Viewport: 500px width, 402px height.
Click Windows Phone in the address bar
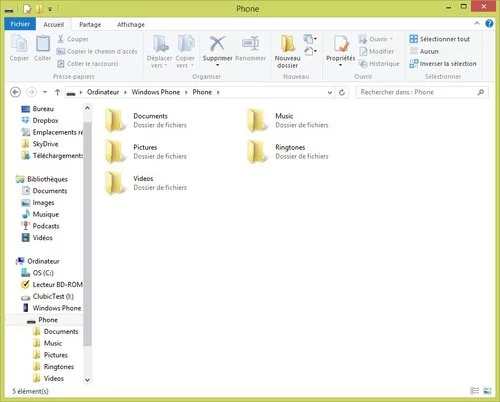click(x=156, y=92)
